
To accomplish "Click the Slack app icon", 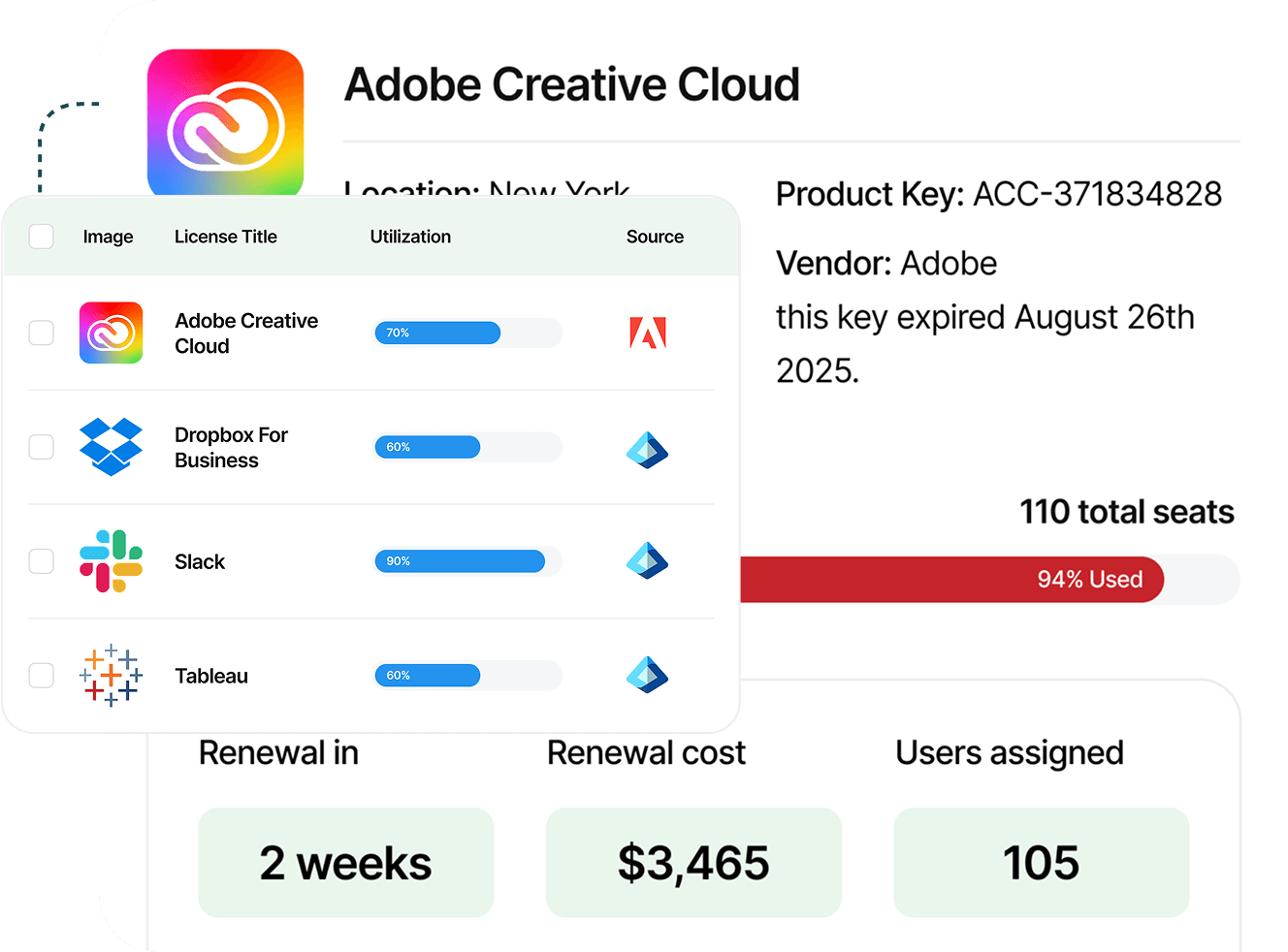I will coord(111,561).
